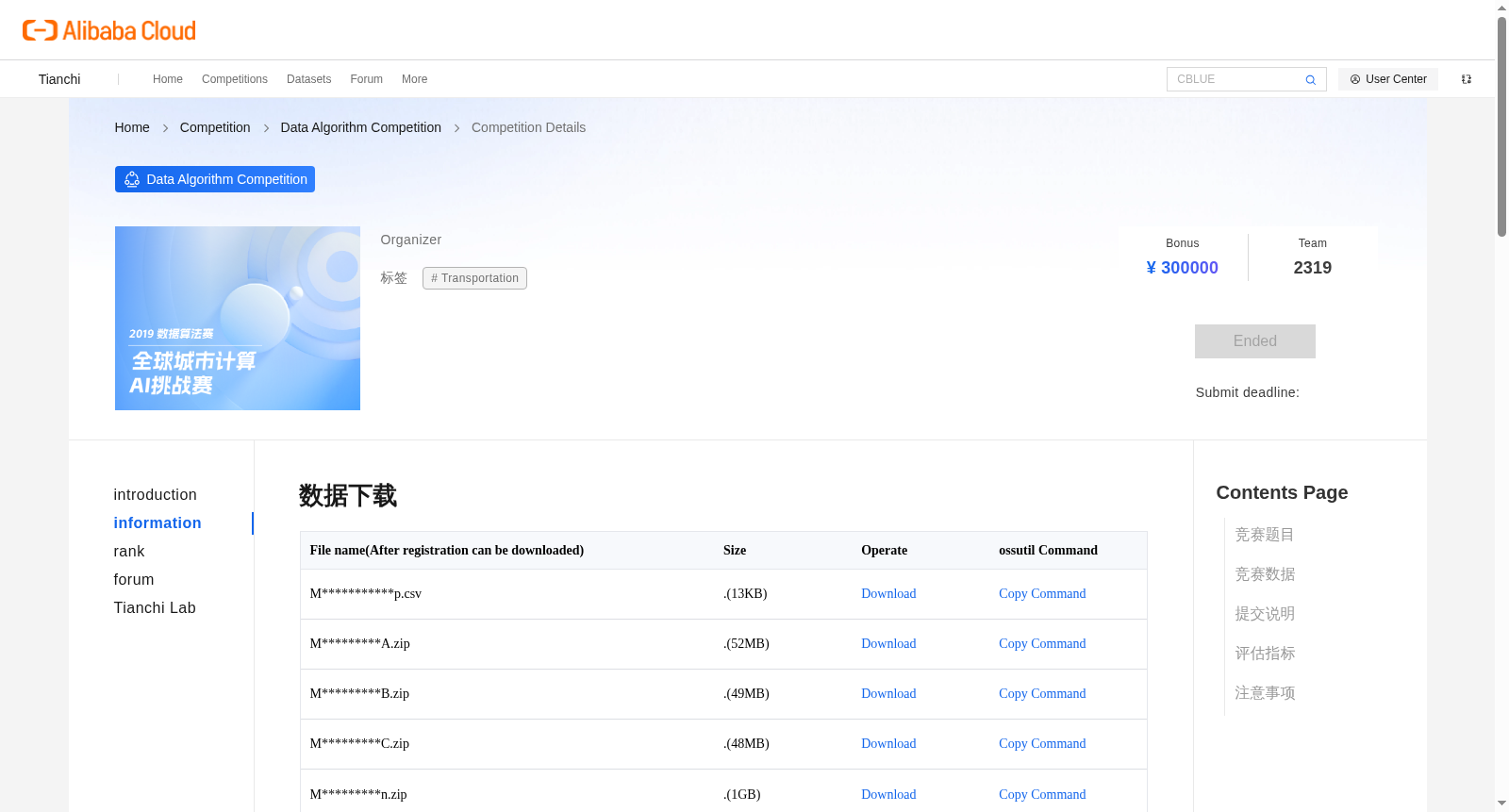This screenshot has height=812, width=1509.
Task: Click the ¥ 300000 bonus value
Action: click(1182, 268)
